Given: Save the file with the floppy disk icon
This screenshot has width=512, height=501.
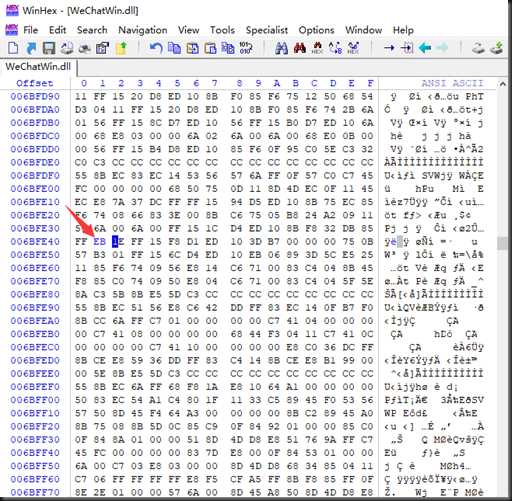Looking at the screenshot, I should [49, 48].
